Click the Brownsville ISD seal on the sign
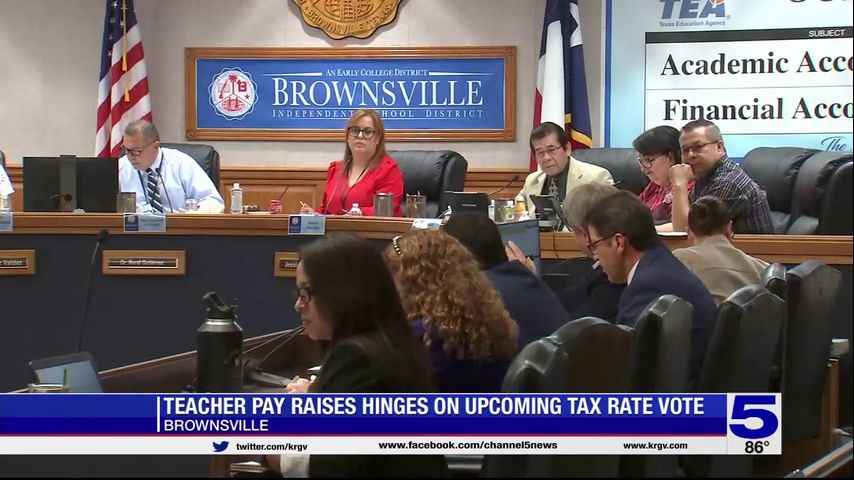The width and height of the screenshot is (854, 480). [232, 93]
